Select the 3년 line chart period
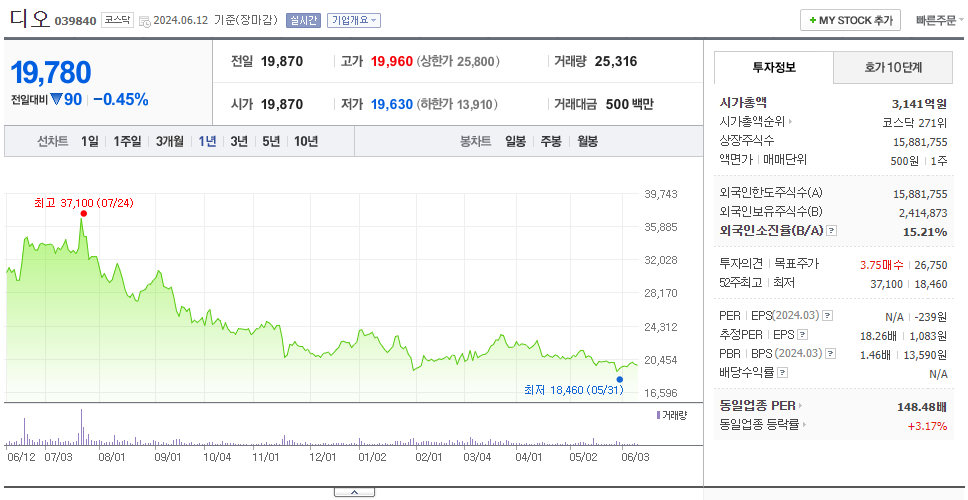 239,141
